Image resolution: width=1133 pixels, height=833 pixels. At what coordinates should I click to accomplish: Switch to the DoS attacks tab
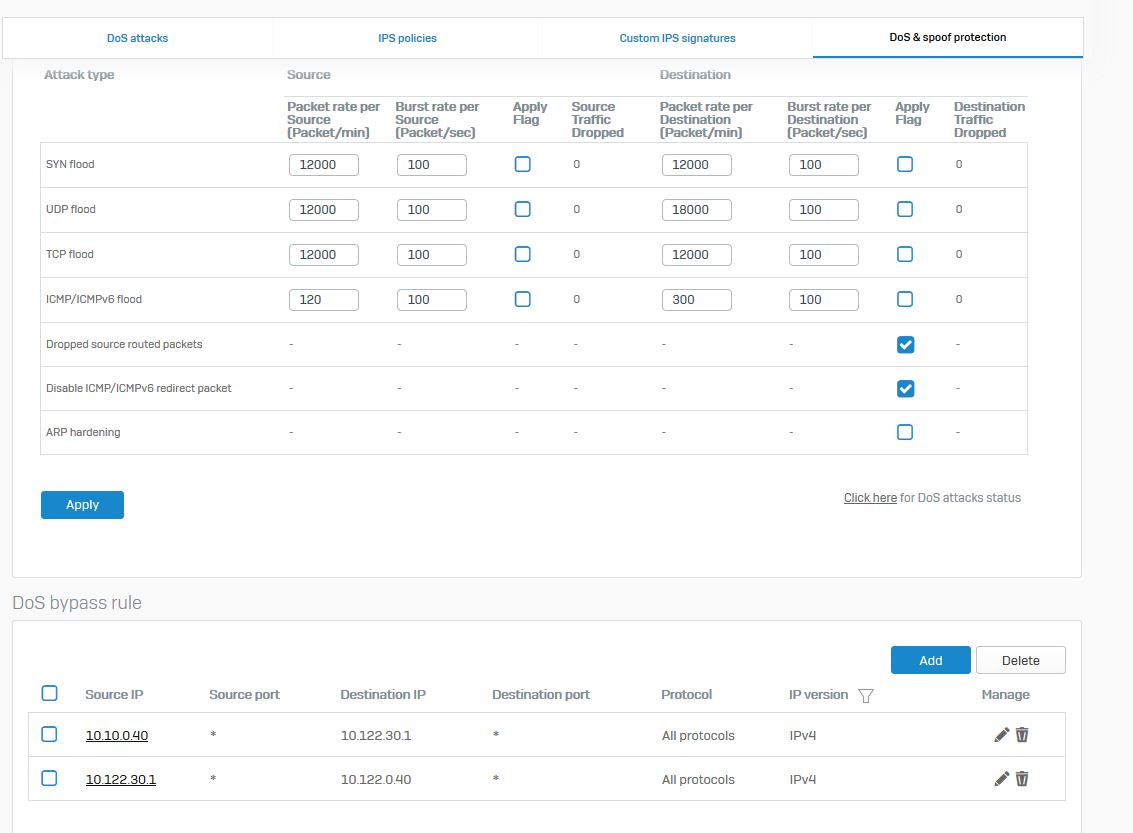137,38
